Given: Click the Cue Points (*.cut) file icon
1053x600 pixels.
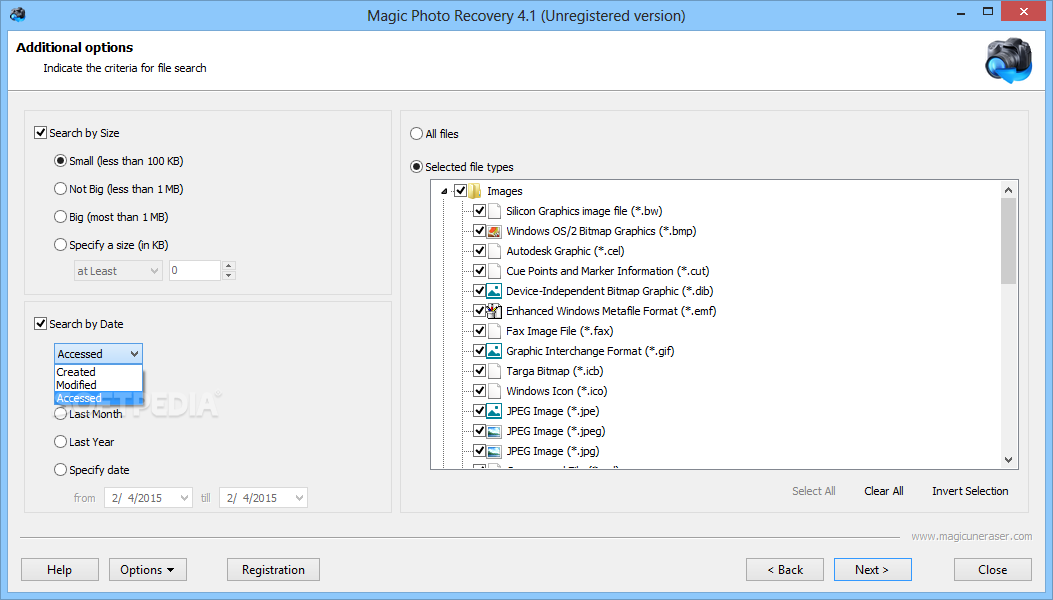Looking at the screenshot, I should tap(494, 271).
